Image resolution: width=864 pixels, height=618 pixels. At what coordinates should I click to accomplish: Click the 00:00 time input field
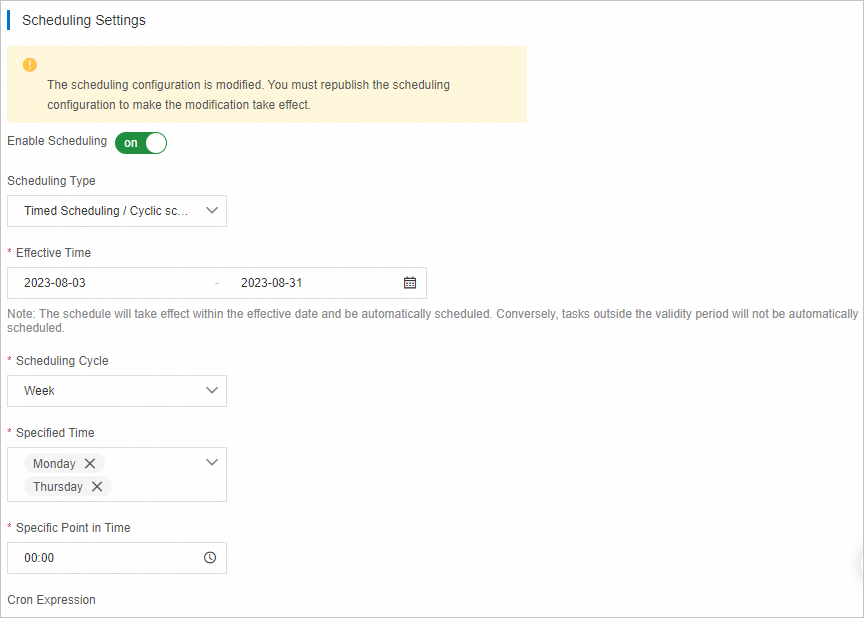click(x=100, y=558)
